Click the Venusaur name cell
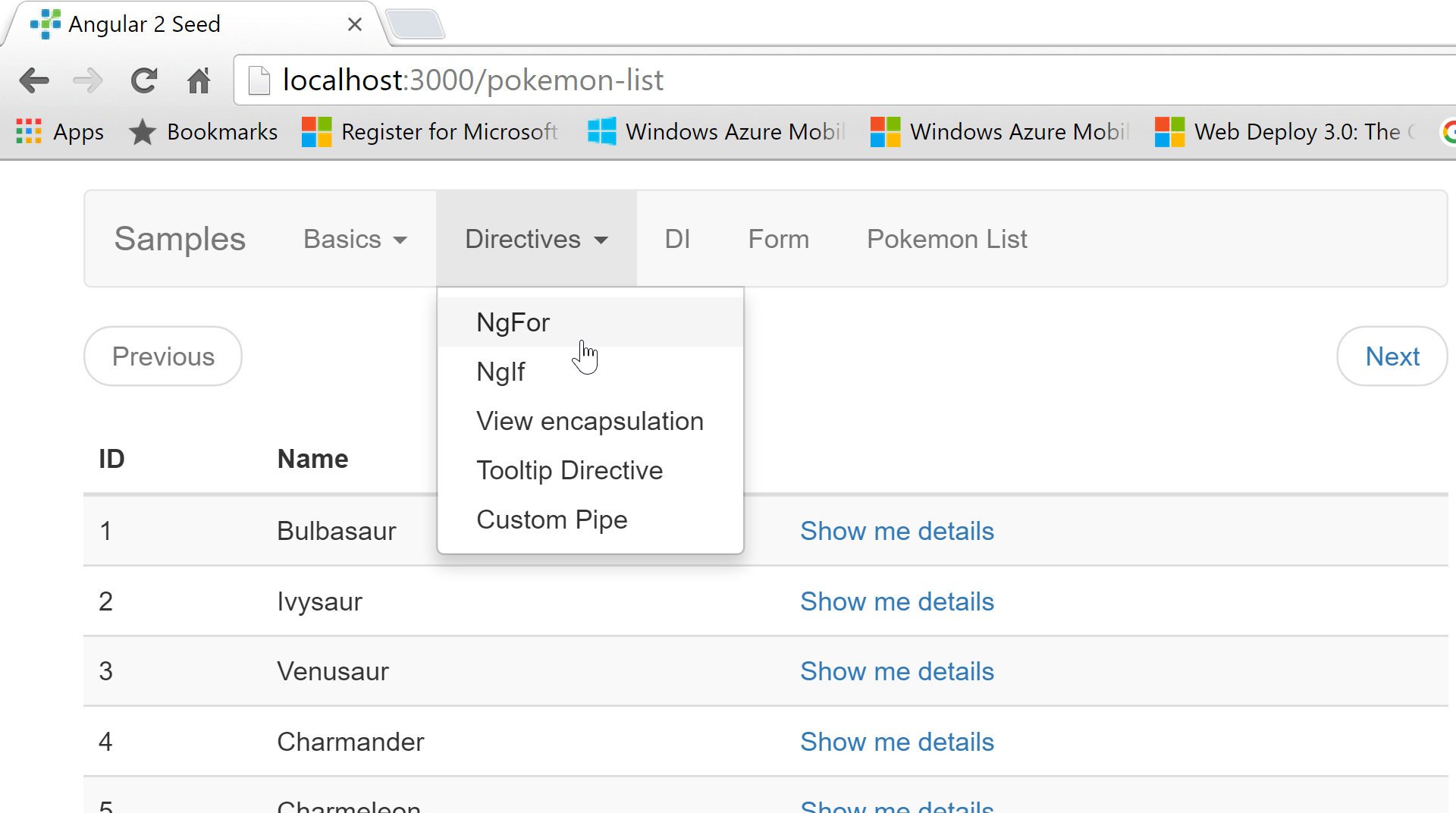 [333, 671]
